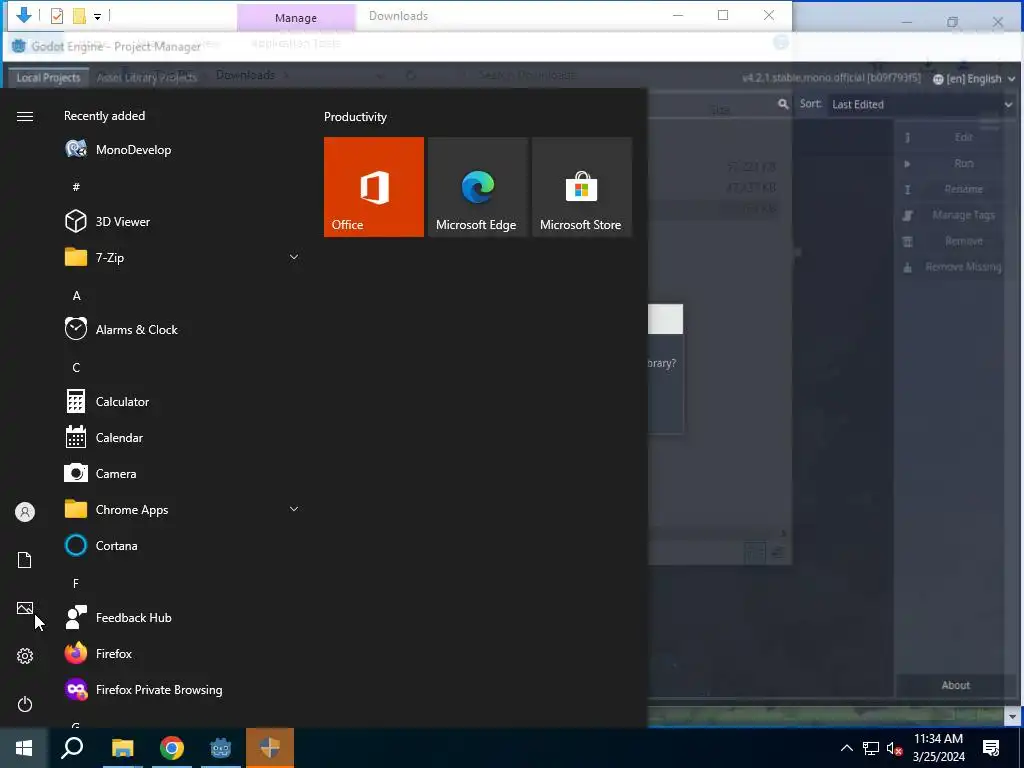The image size is (1024, 768).
Task: Click Remove Missing in Godot sidebar
Action: point(954,266)
